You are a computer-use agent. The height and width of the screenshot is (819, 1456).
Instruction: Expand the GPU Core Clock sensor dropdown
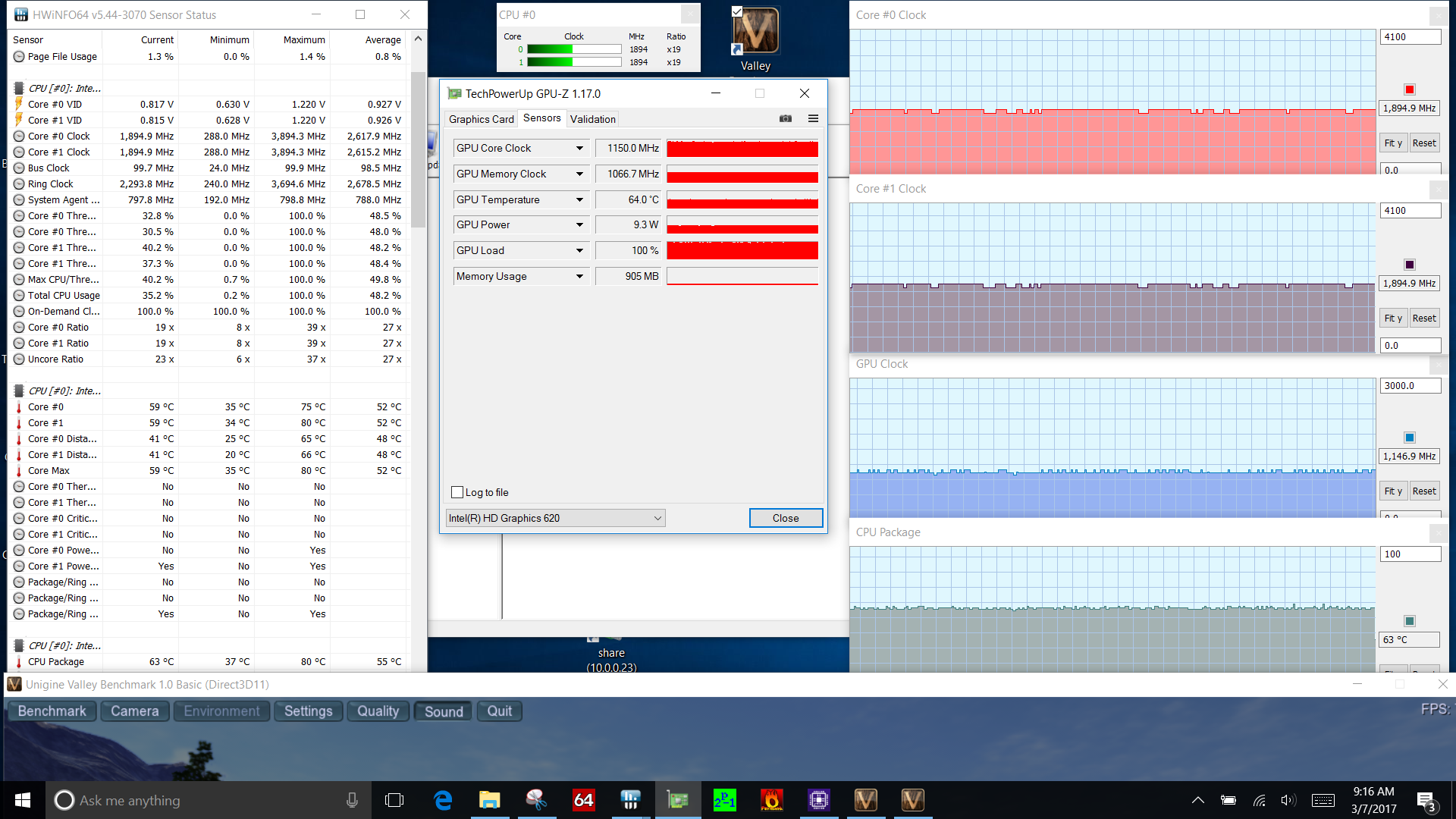point(579,149)
